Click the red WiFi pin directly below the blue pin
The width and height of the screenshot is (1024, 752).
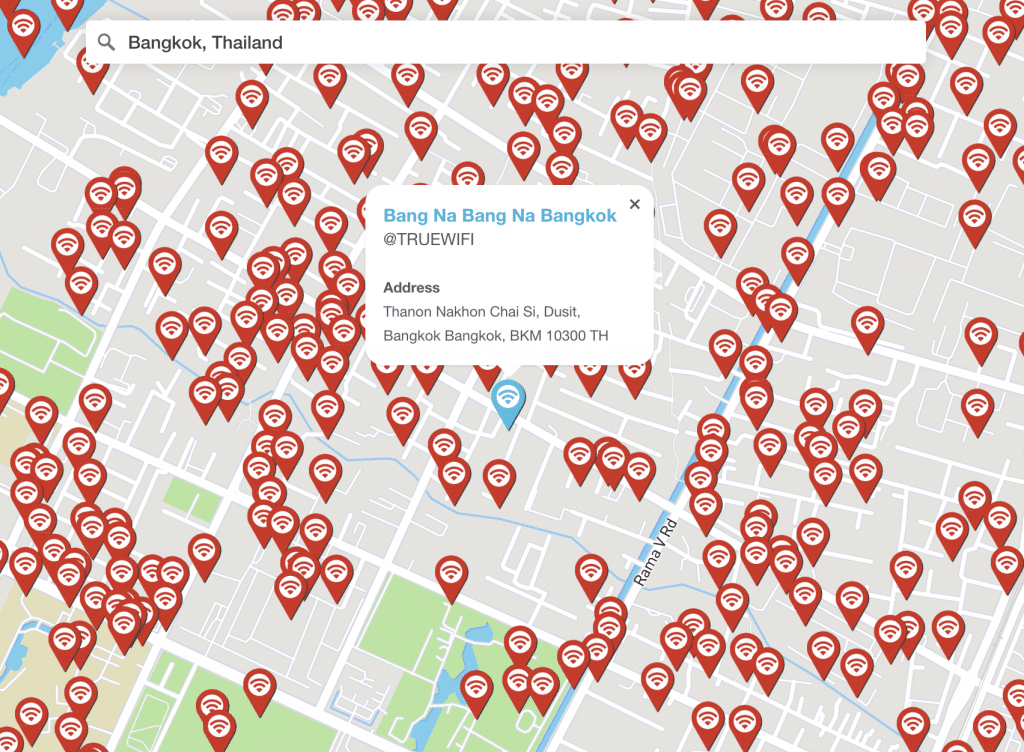(499, 478)
